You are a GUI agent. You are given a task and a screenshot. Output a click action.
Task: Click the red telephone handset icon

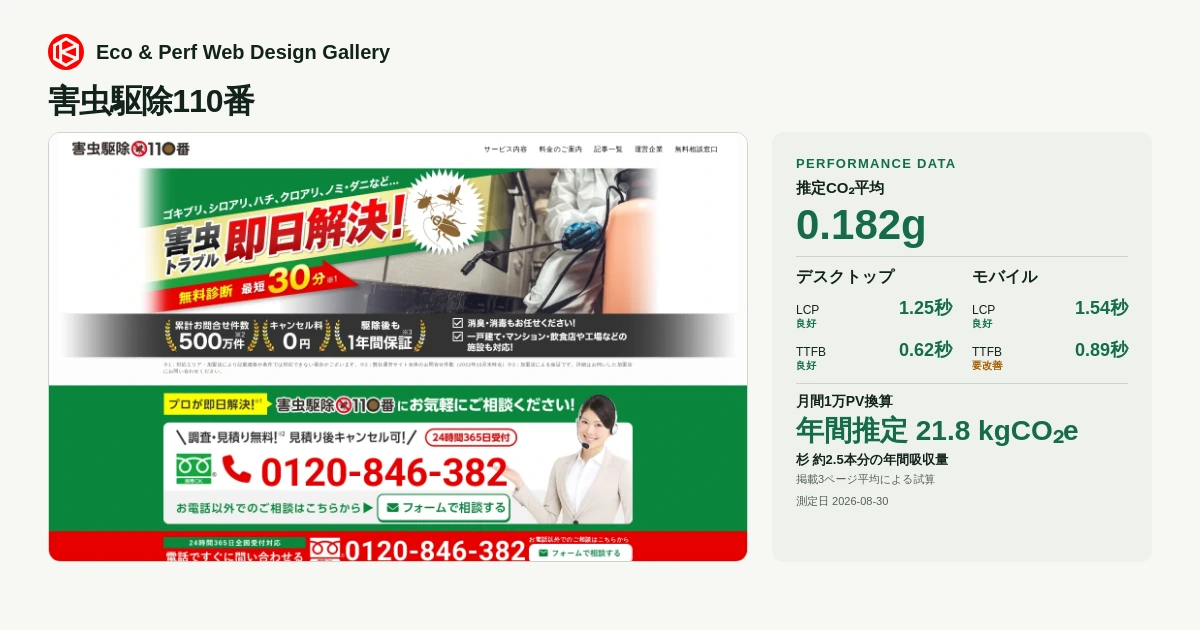237,469
